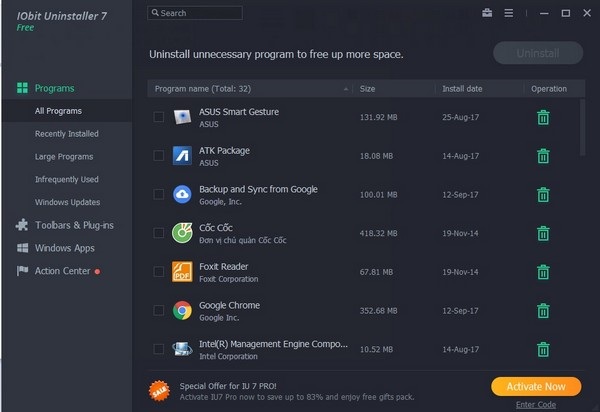Viewport: 600px width, 412px height.
Task: Click the Action Center flag icon
Action: (x=22, y=271)
